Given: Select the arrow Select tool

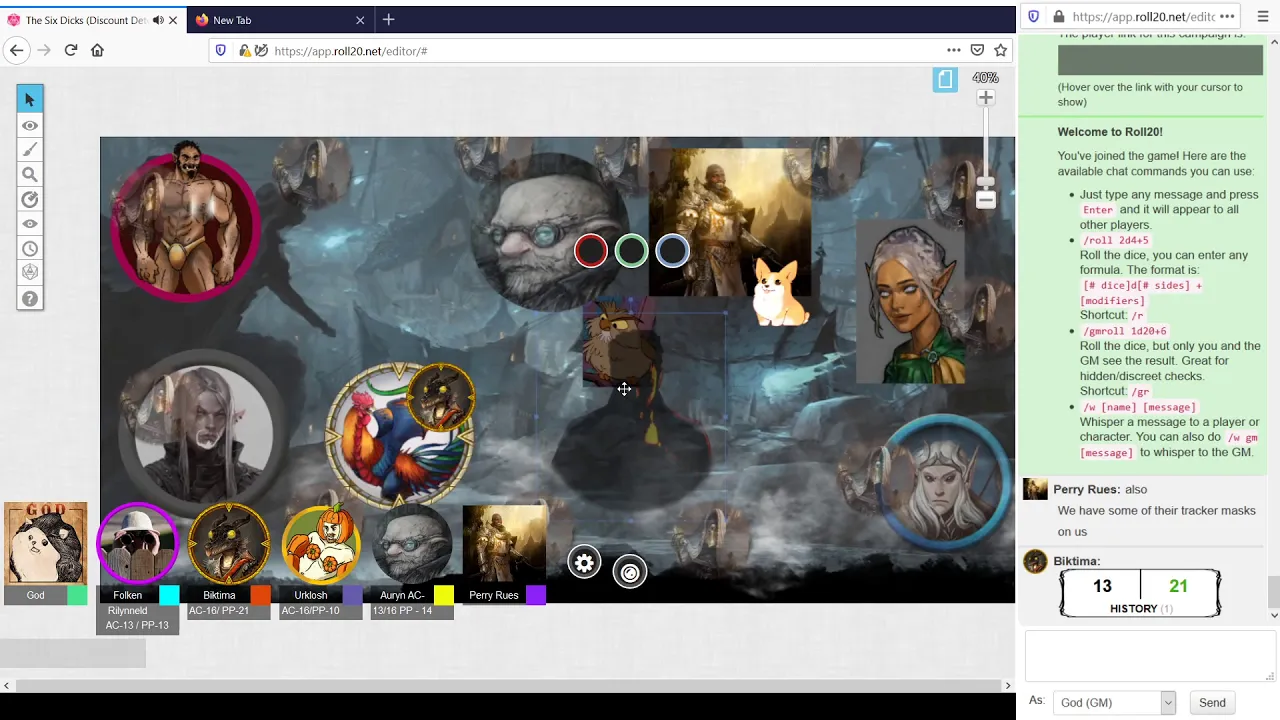Looking at the screenshot, I should click(30, 99).
